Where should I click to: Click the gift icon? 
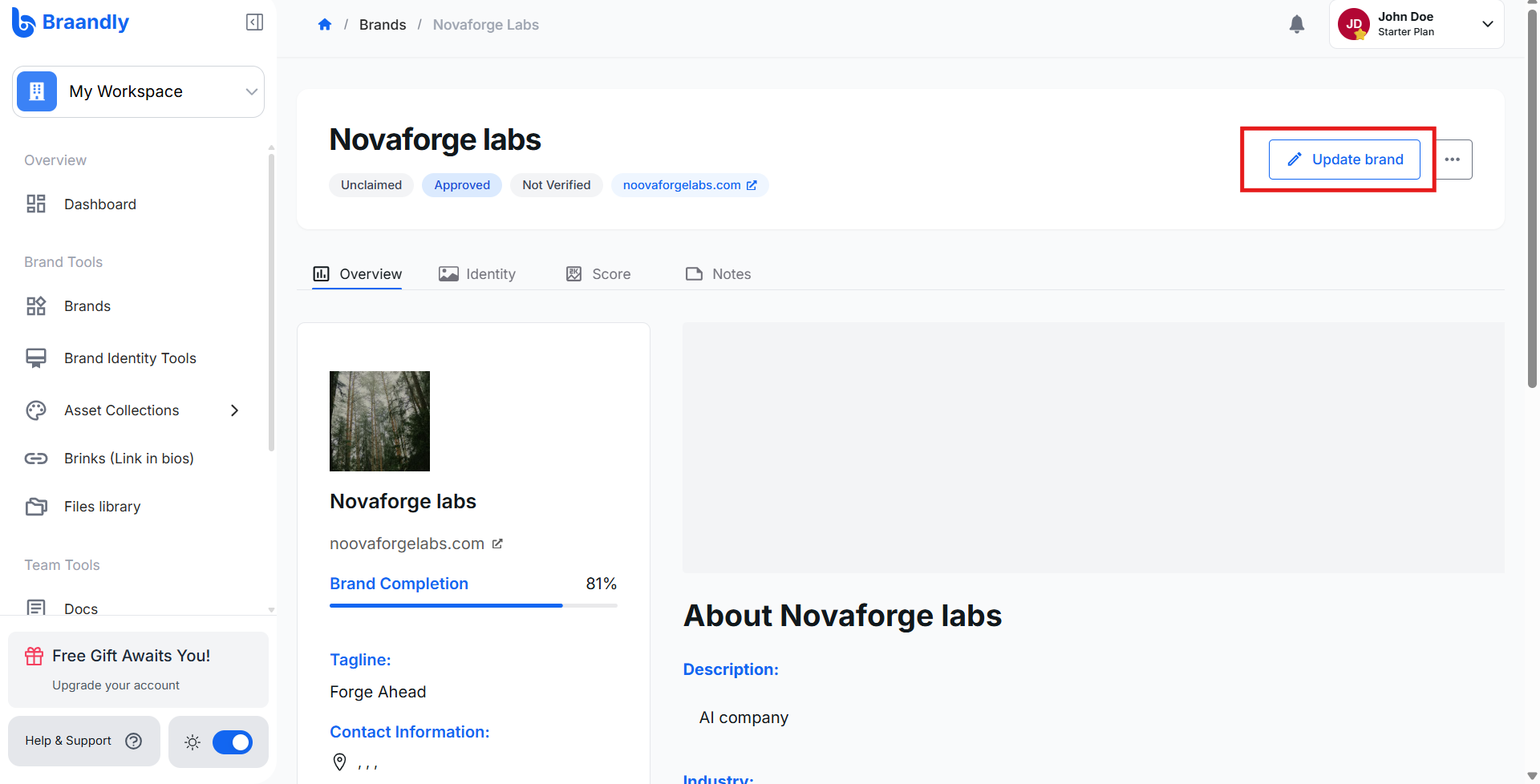tap(34, 656)
